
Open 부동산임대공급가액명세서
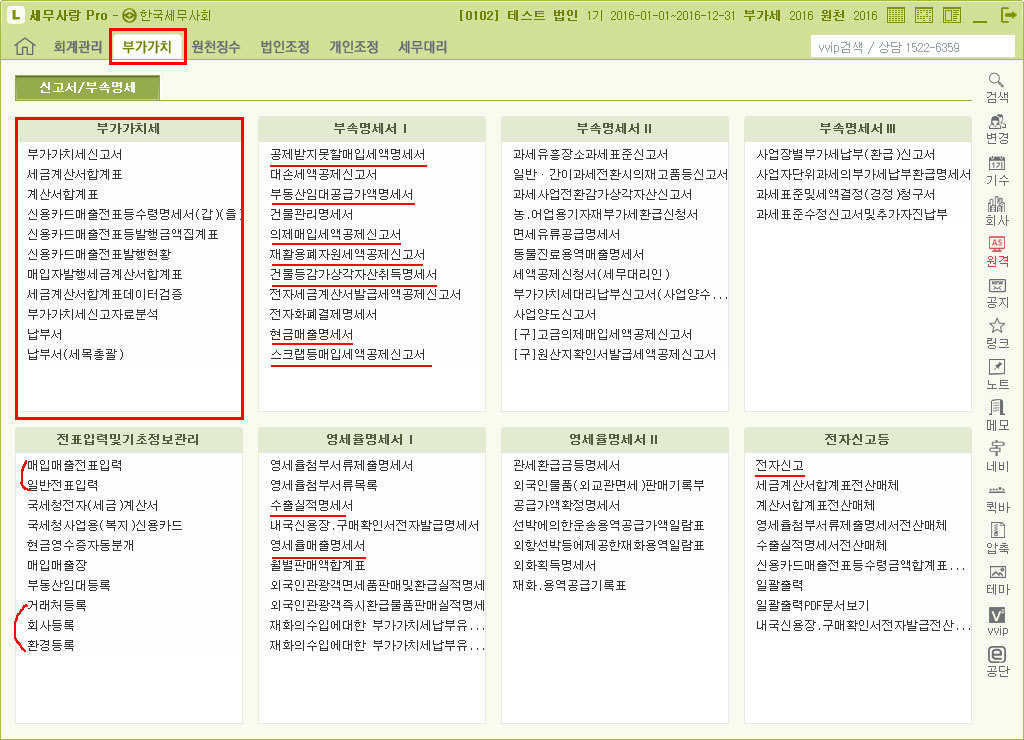(x=342, y=195)
